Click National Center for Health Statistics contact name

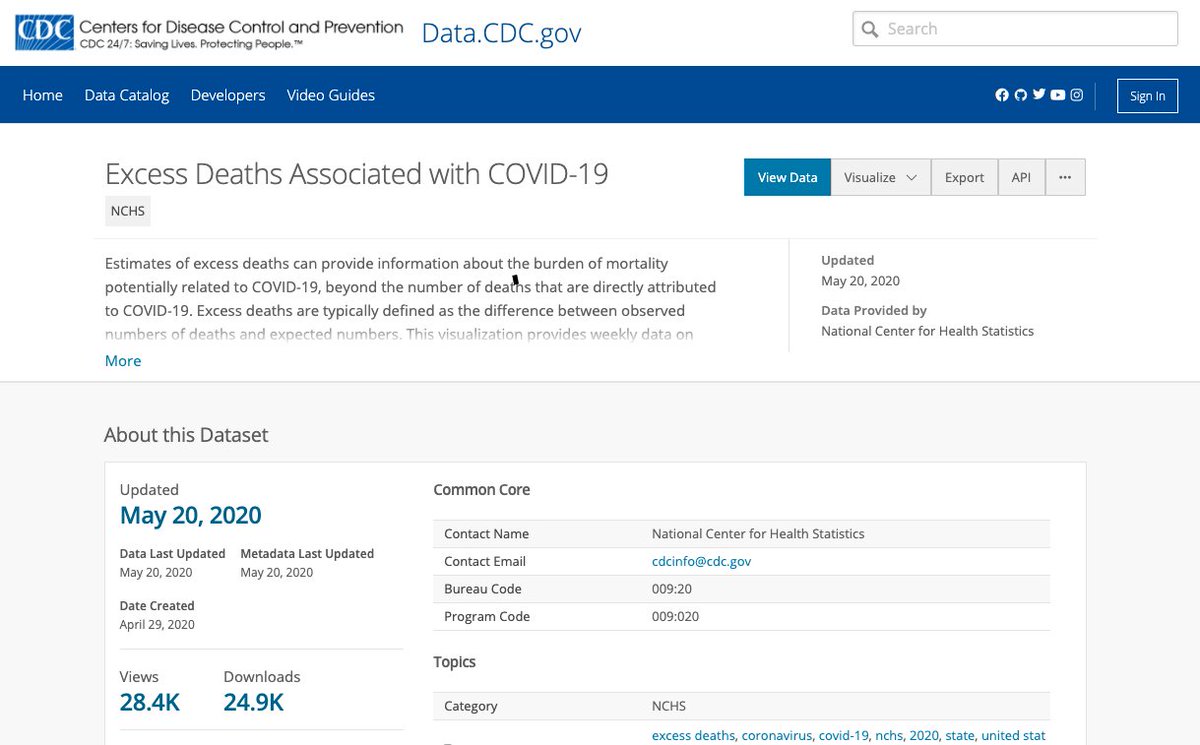(758, 534)
